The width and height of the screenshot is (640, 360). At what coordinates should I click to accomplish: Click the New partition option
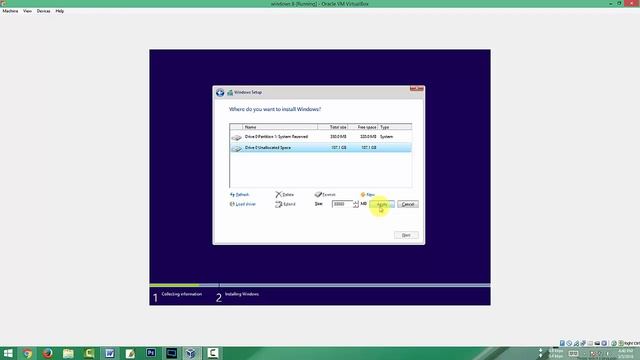[370, 195]
